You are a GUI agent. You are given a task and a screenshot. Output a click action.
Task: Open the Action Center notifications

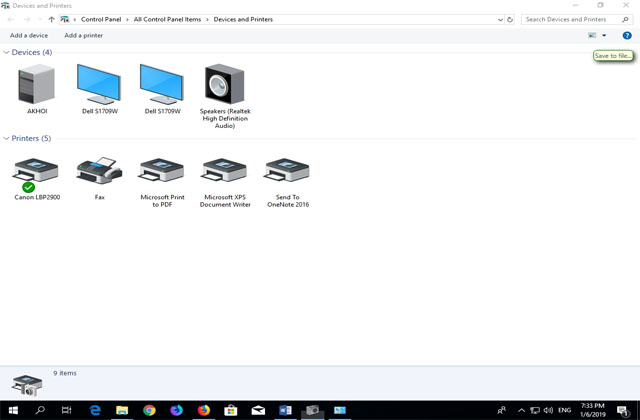(x=622, y=411)
